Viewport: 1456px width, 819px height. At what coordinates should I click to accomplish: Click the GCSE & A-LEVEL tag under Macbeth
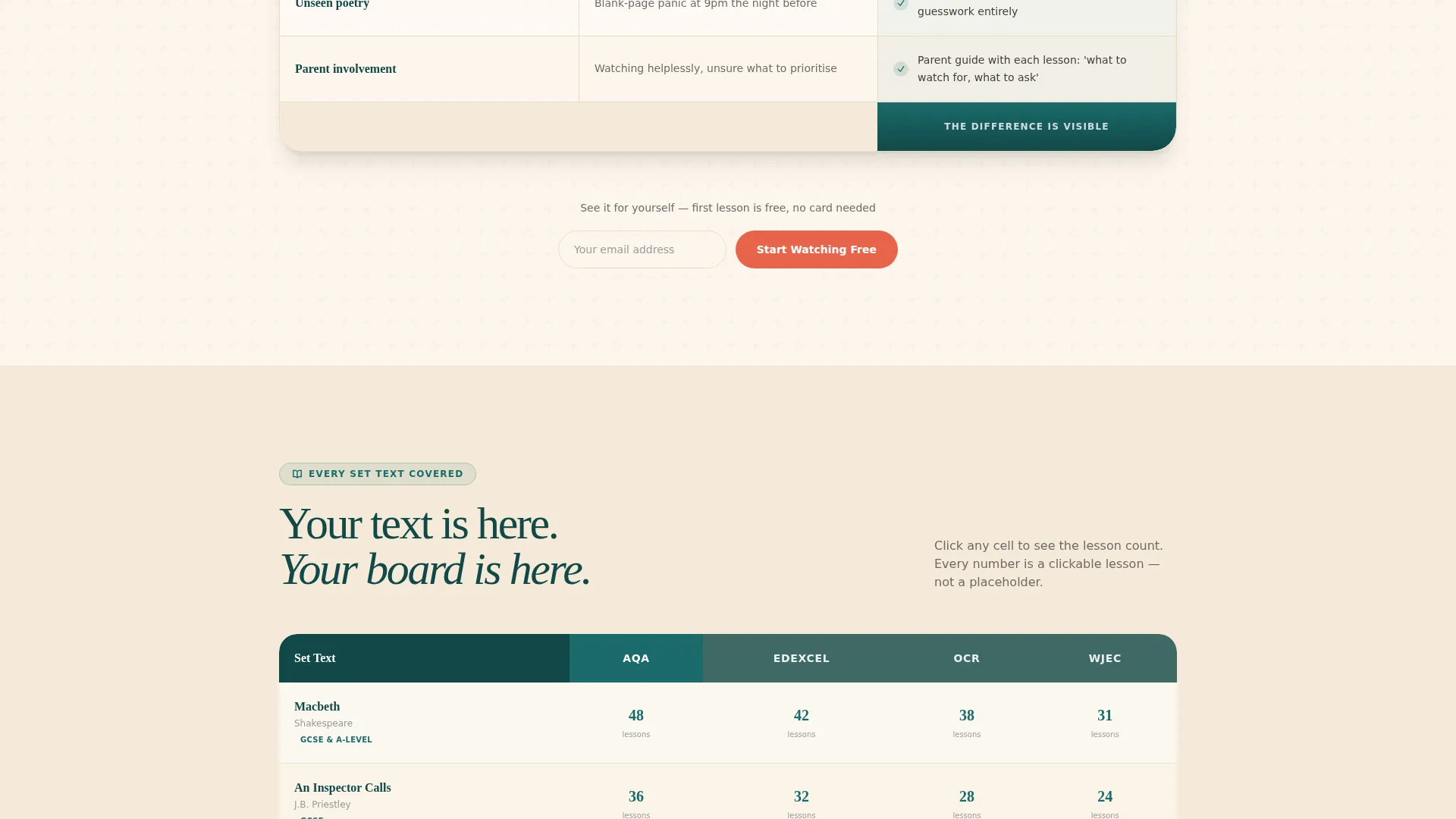click(x=336, y=739)
